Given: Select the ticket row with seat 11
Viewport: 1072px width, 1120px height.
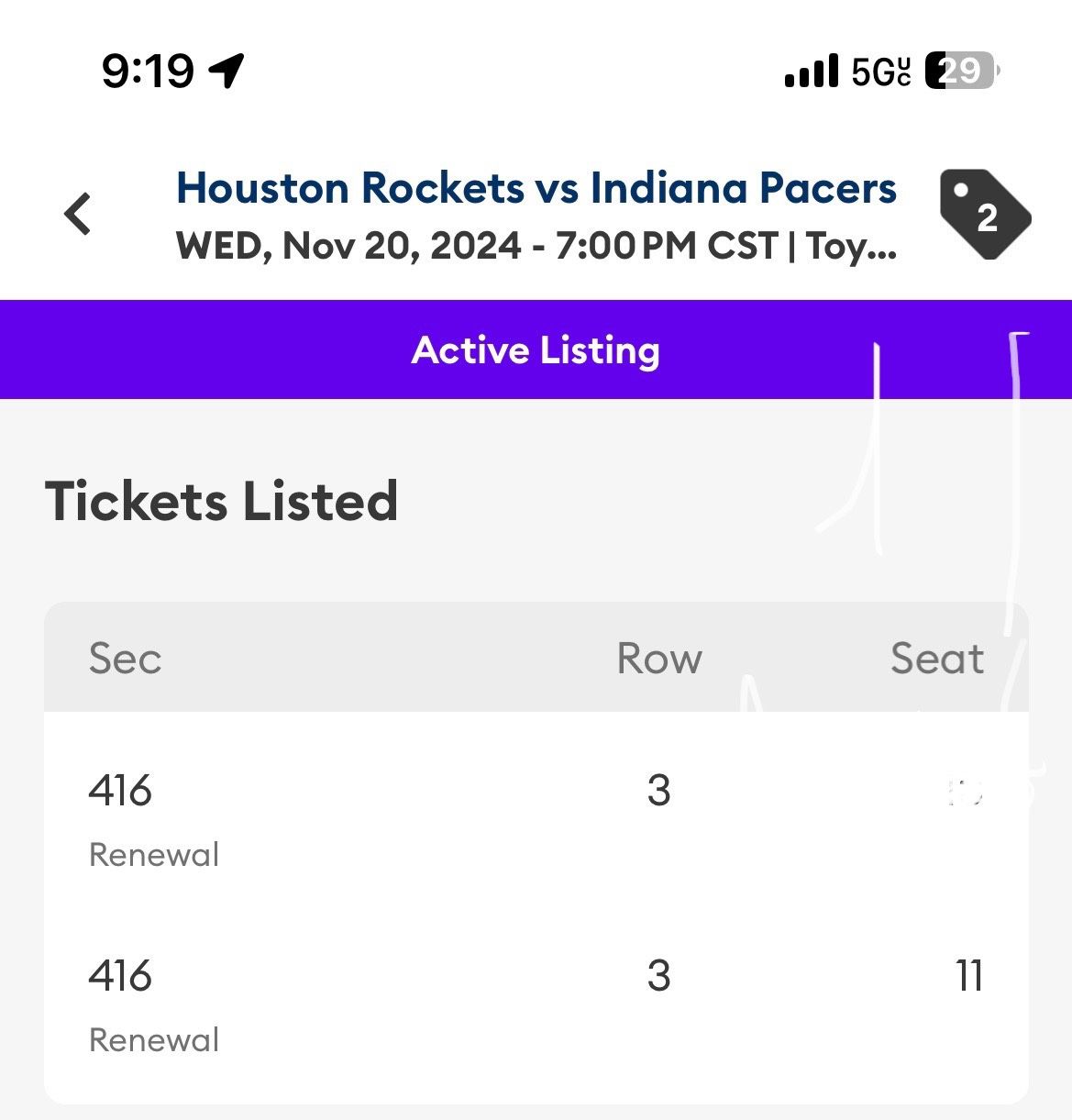Looking at the screenshot, I should click(536, 1004).
